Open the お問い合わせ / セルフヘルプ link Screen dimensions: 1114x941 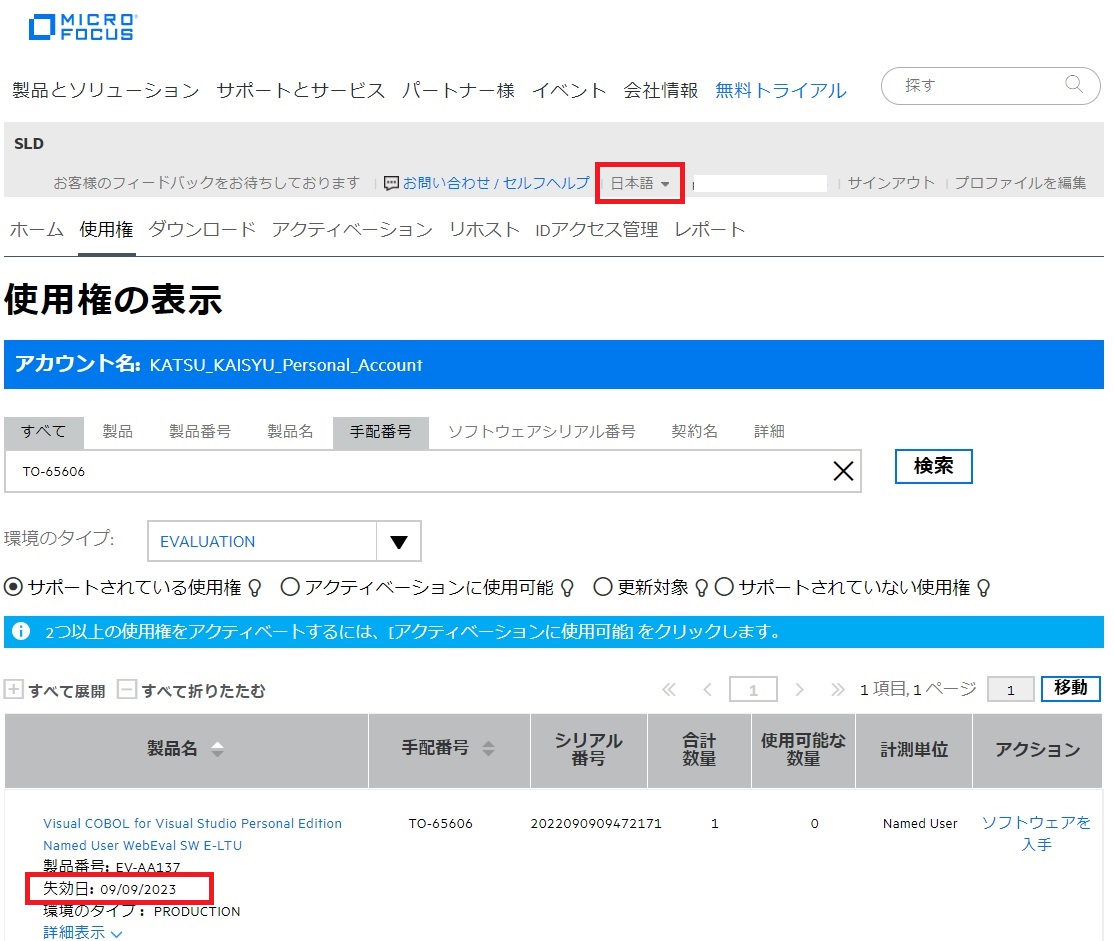pyautogui.click(x=496, y=183)
